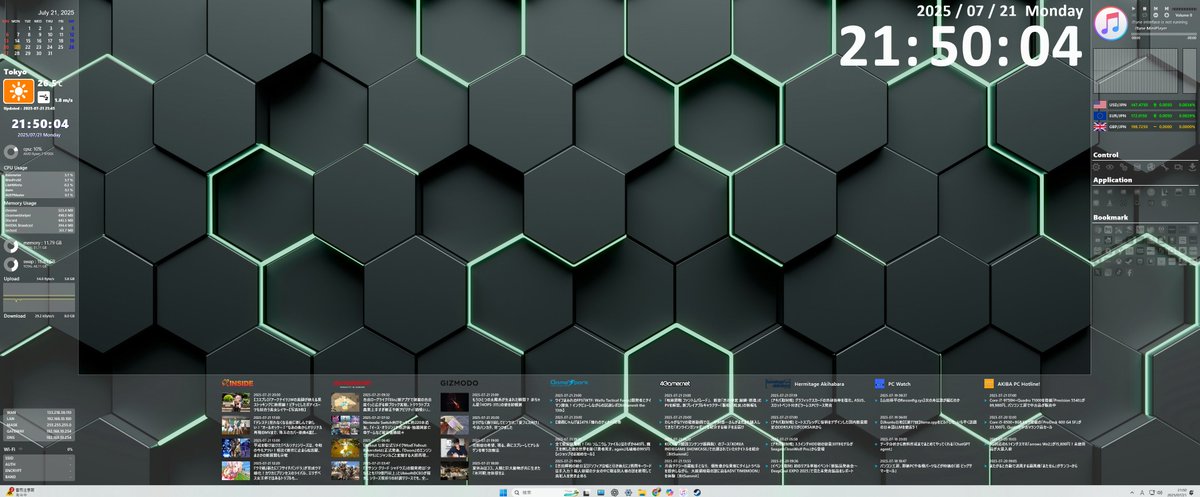Click the Volume label in the music widget
The width and height of the screenshot is (1200, 497).
click(1184, 15)
